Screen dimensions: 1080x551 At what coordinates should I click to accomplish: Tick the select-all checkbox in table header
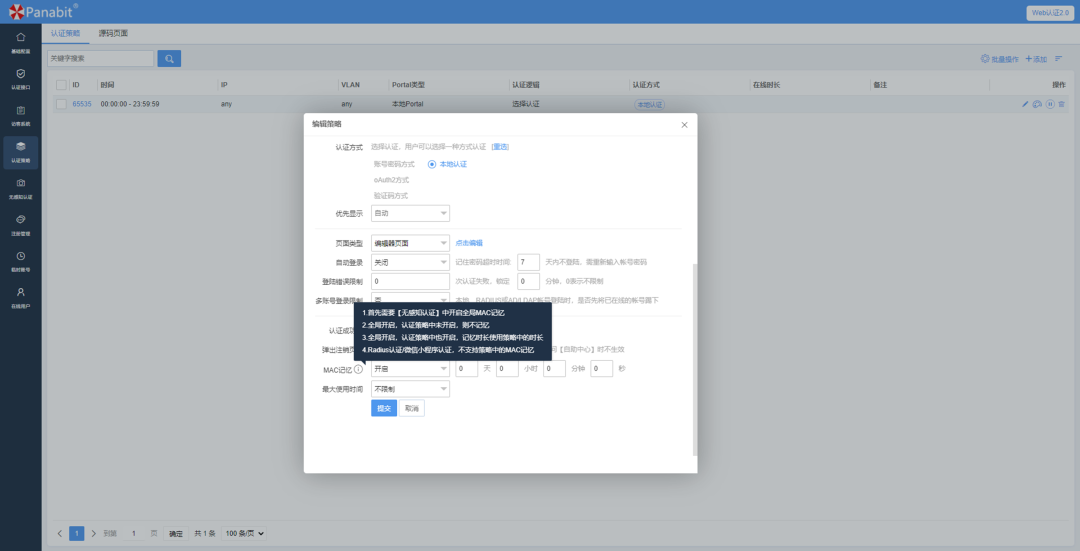[x=61, y=85]
